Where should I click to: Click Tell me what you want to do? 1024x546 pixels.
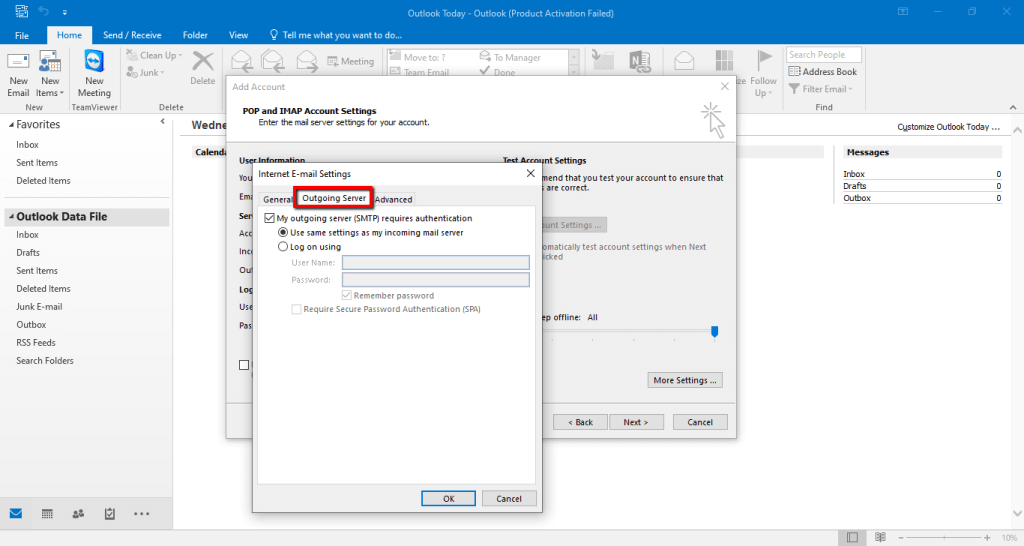[336, 35]
